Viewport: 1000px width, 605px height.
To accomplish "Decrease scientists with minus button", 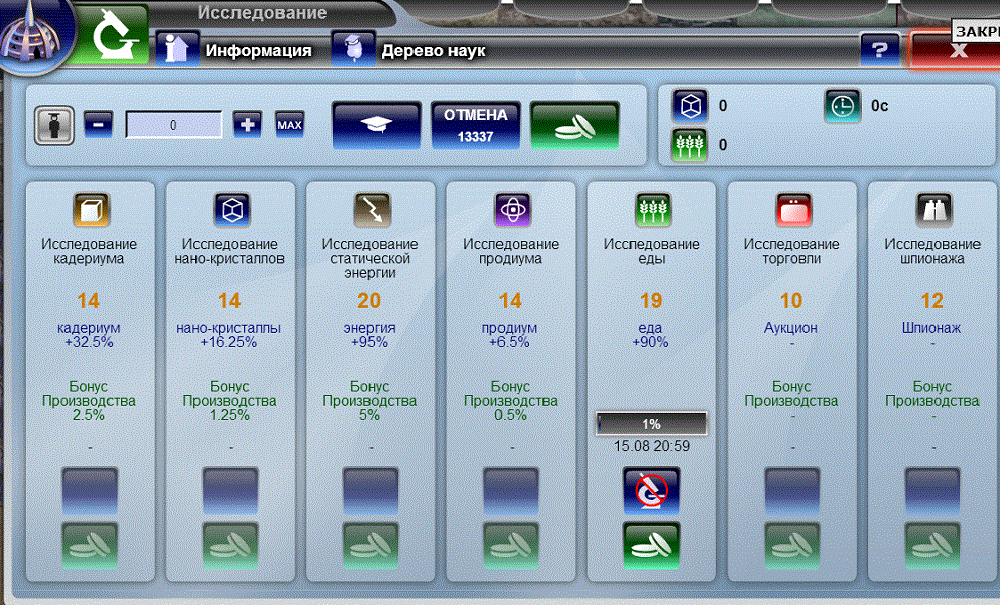I will (98, 125).
